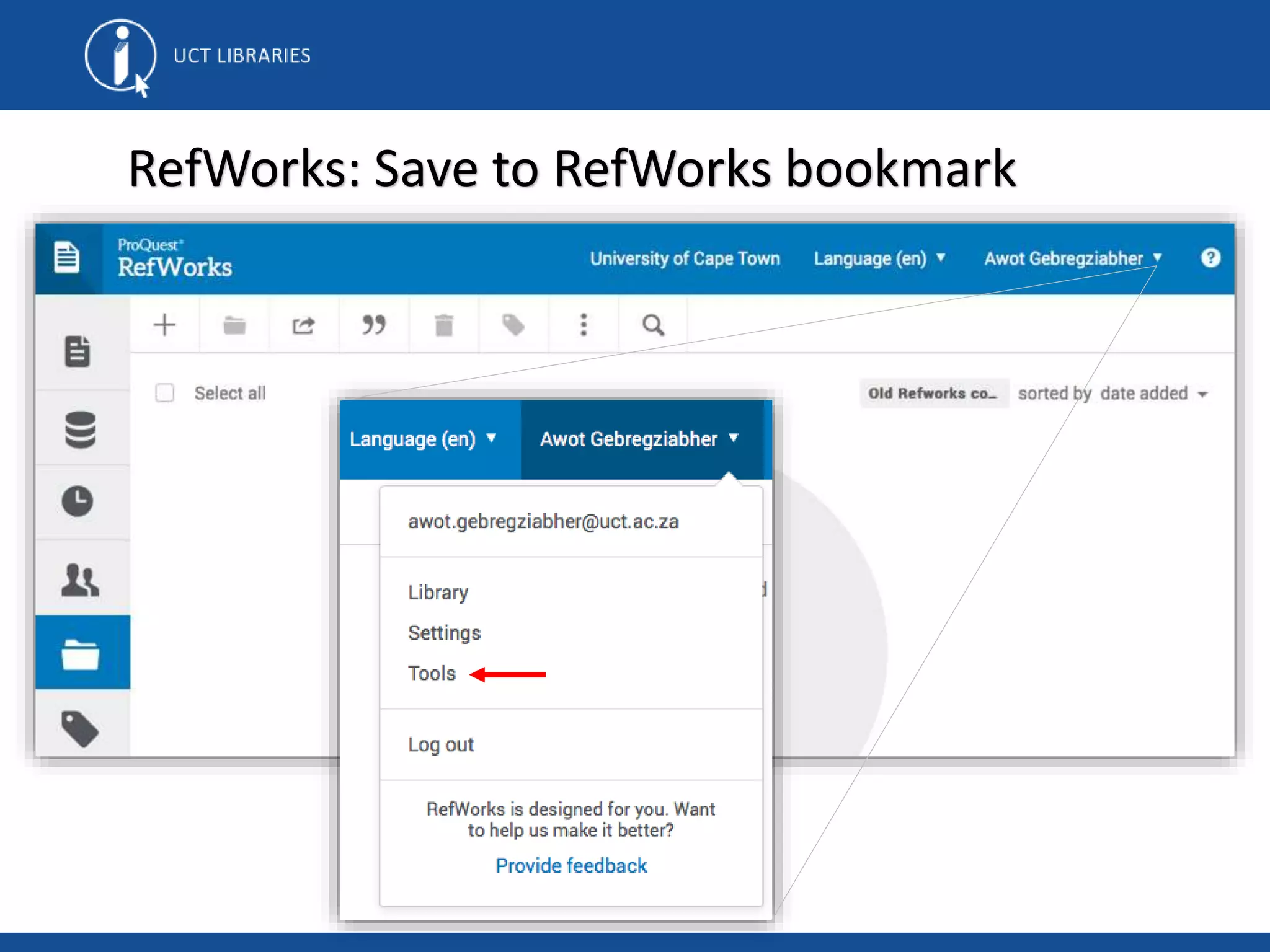Screen dimensions: 1270x952
Task: Choose Tools in the account menu
Action: pyautogui.click(x=432, y=673)
